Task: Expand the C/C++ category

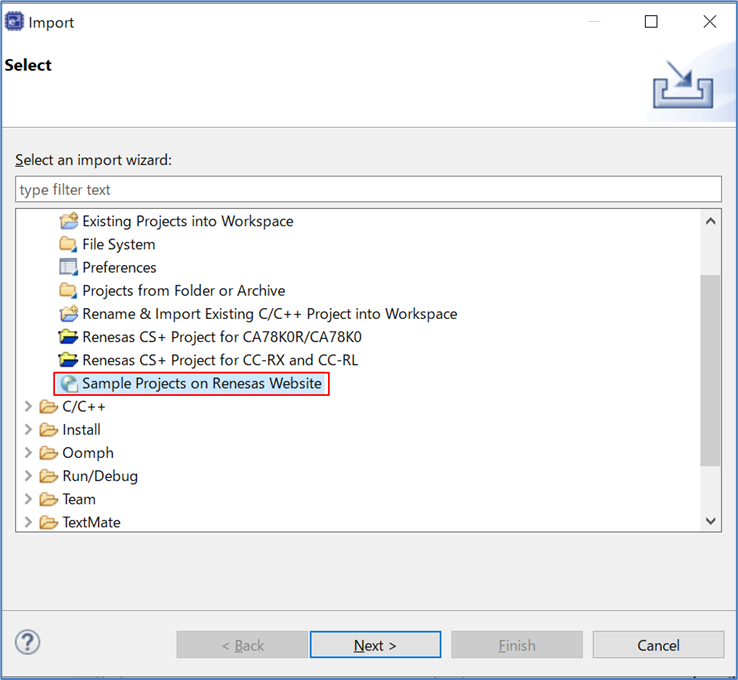Action: pyautogui.click(x=28, y=406)
